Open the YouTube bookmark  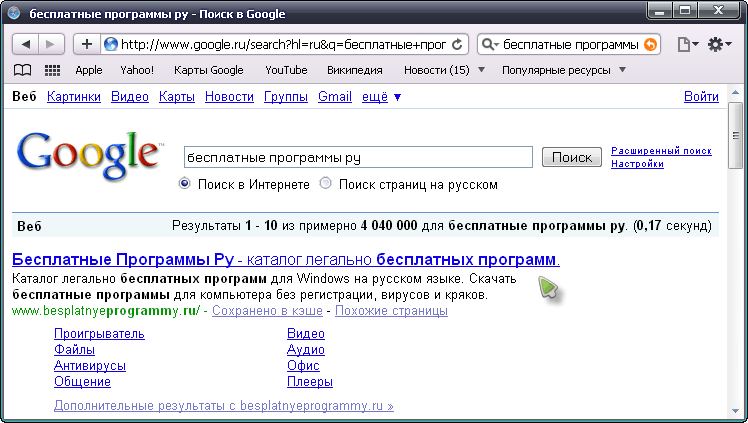pyautogui.click(x=286, y=70)
